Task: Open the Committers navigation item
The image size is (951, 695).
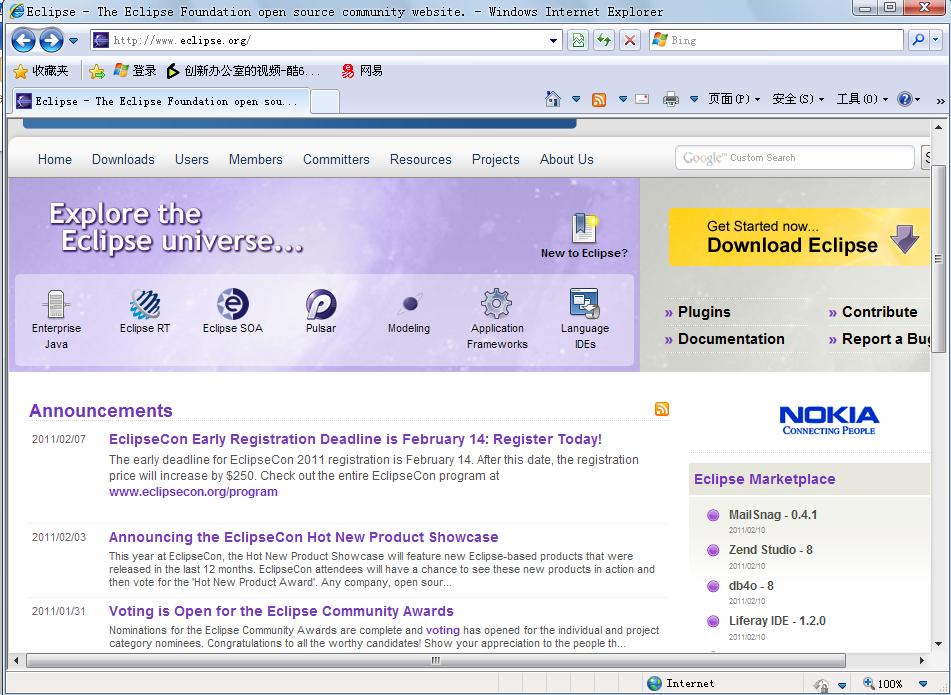Action: point(336,159)
